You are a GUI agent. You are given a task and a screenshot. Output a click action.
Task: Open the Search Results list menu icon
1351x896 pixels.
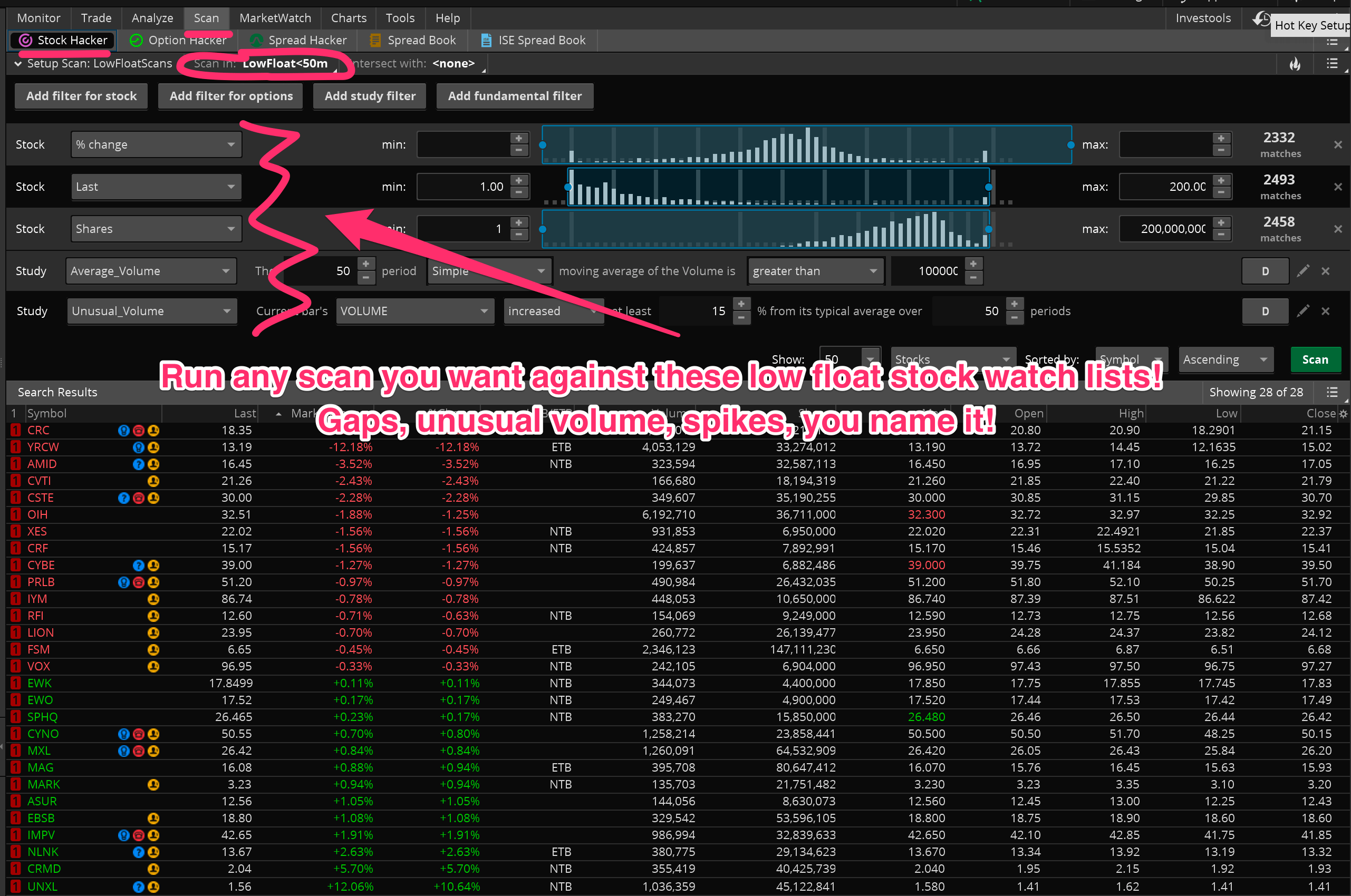click(1333, 392)
